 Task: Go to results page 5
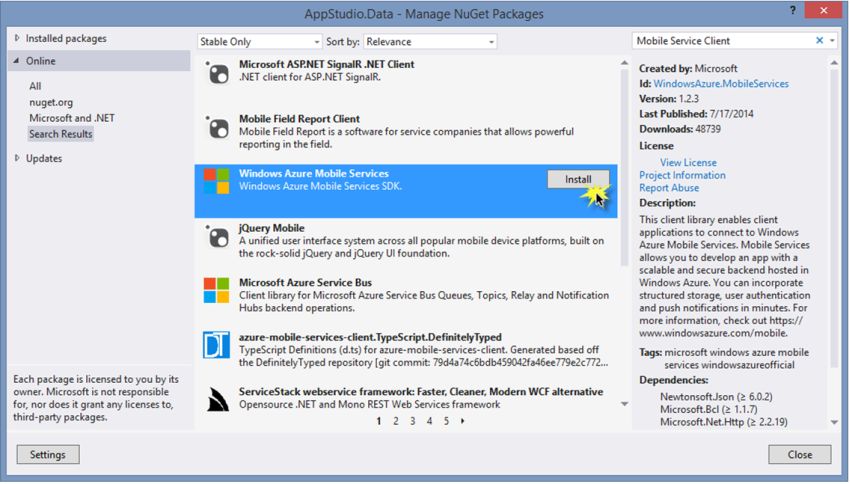446,421
